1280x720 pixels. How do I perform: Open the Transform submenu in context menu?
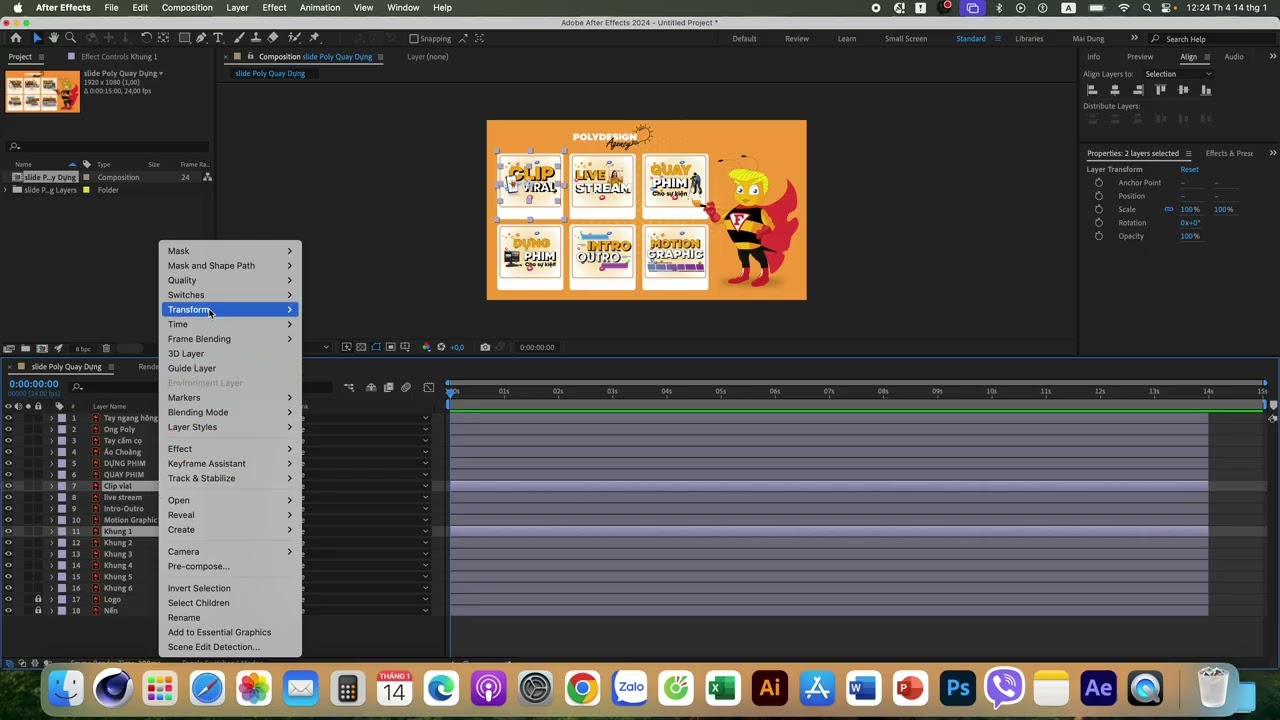pos(230,310)
